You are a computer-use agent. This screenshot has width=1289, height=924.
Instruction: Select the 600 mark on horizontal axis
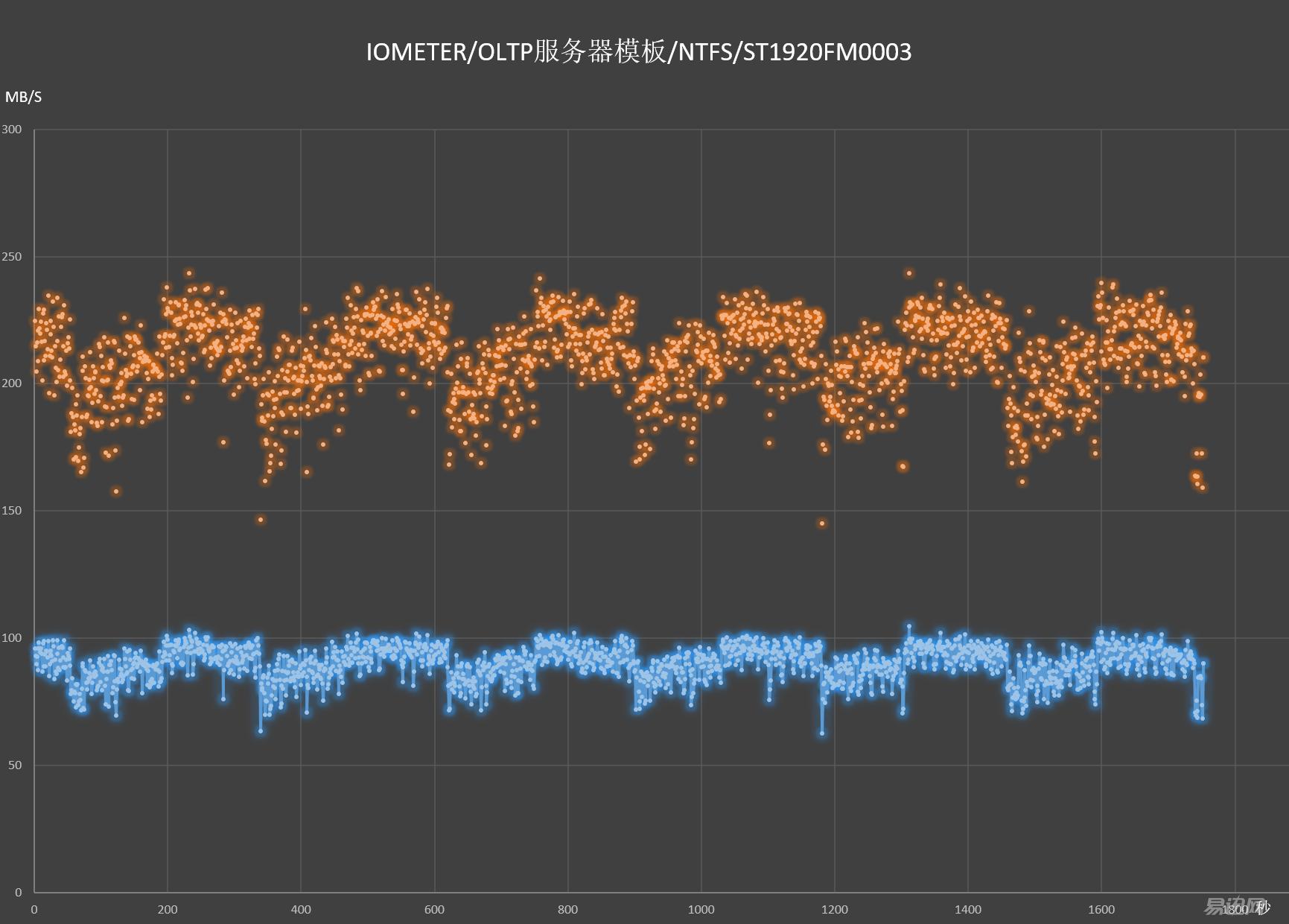point(435,910)
